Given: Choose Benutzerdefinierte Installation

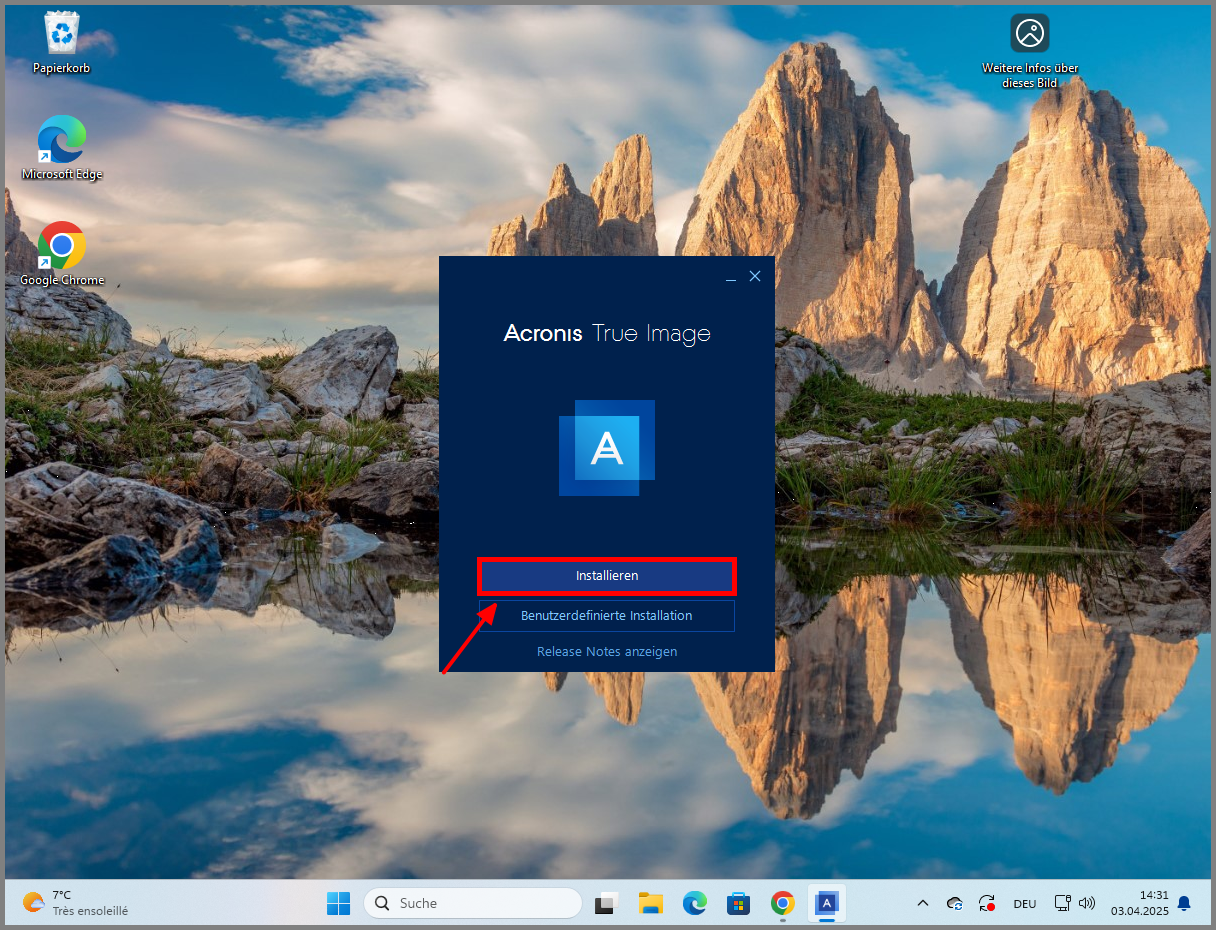Looking at the screenshot, I should (606, 615).
